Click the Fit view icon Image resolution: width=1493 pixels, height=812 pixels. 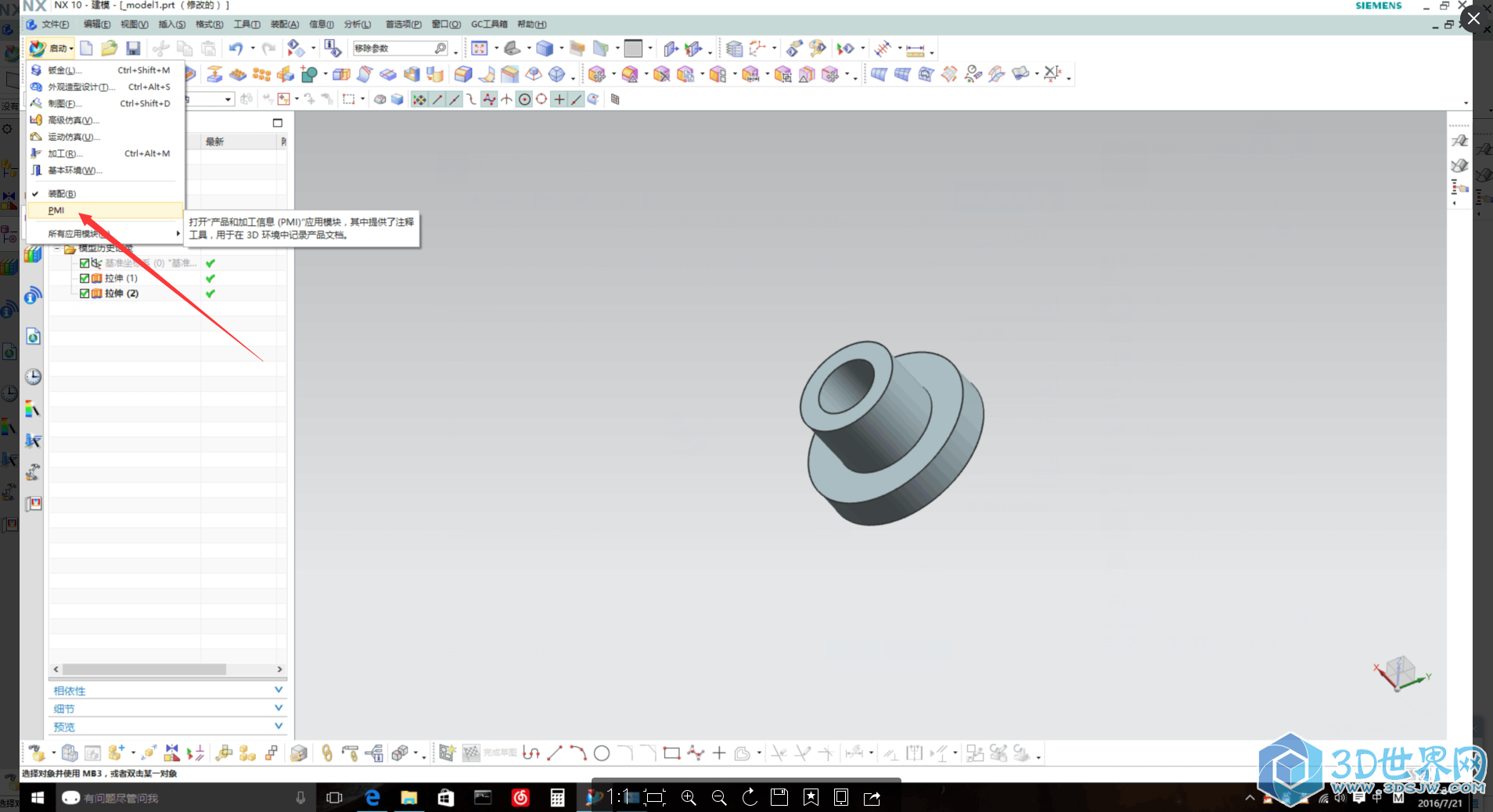point(479,49)
